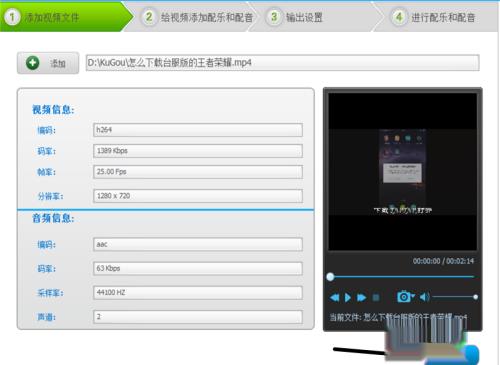Click the 视频信息 section heading
500x365 pixels.
coord(53,109)
